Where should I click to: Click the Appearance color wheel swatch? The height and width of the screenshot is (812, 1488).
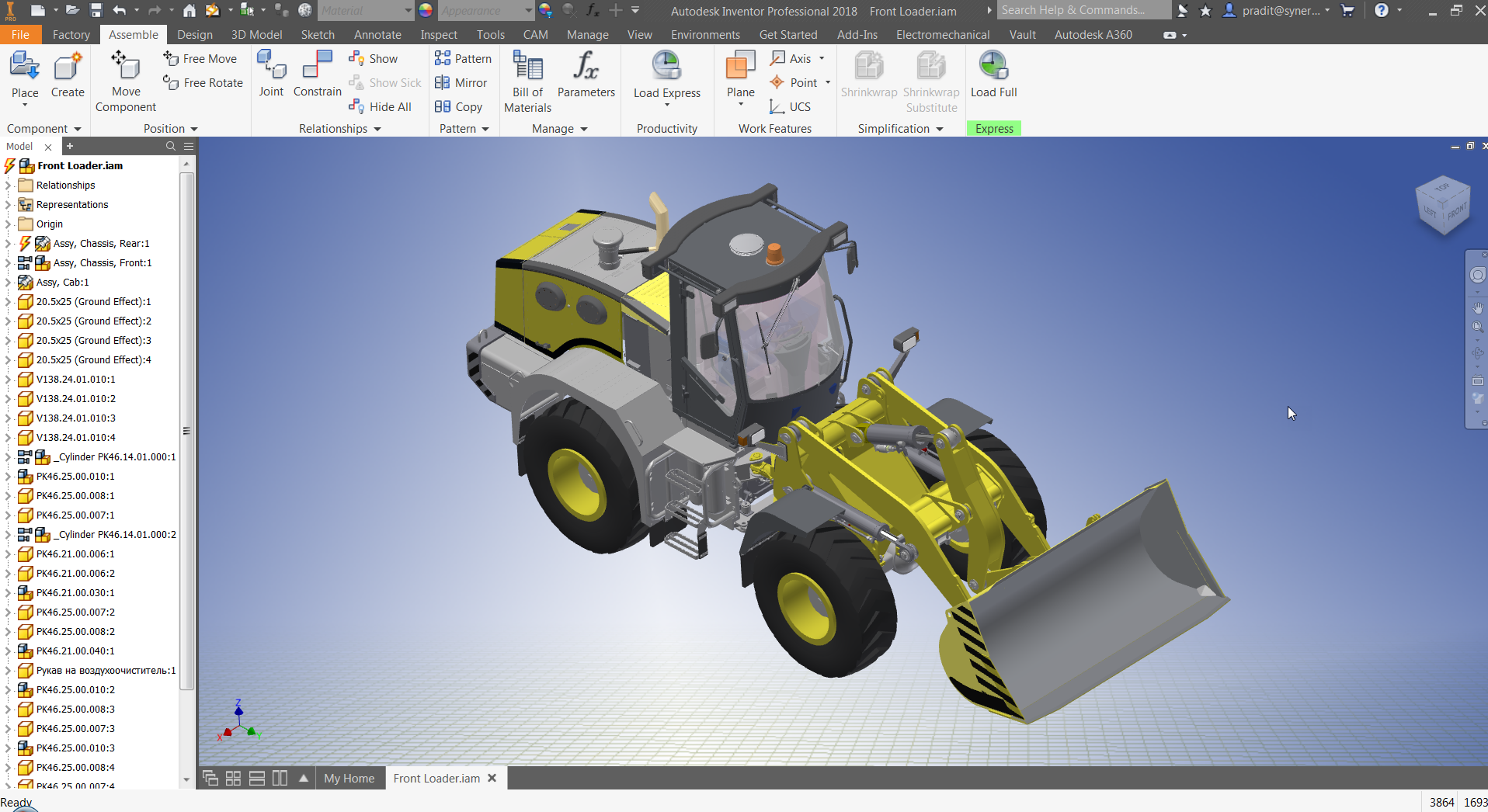point(424,10)
